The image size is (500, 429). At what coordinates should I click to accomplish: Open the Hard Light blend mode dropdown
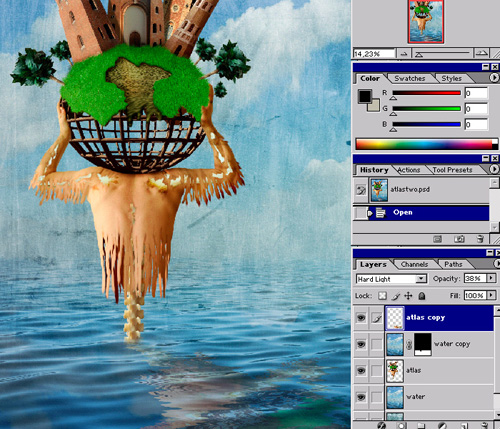pos(392,279)
